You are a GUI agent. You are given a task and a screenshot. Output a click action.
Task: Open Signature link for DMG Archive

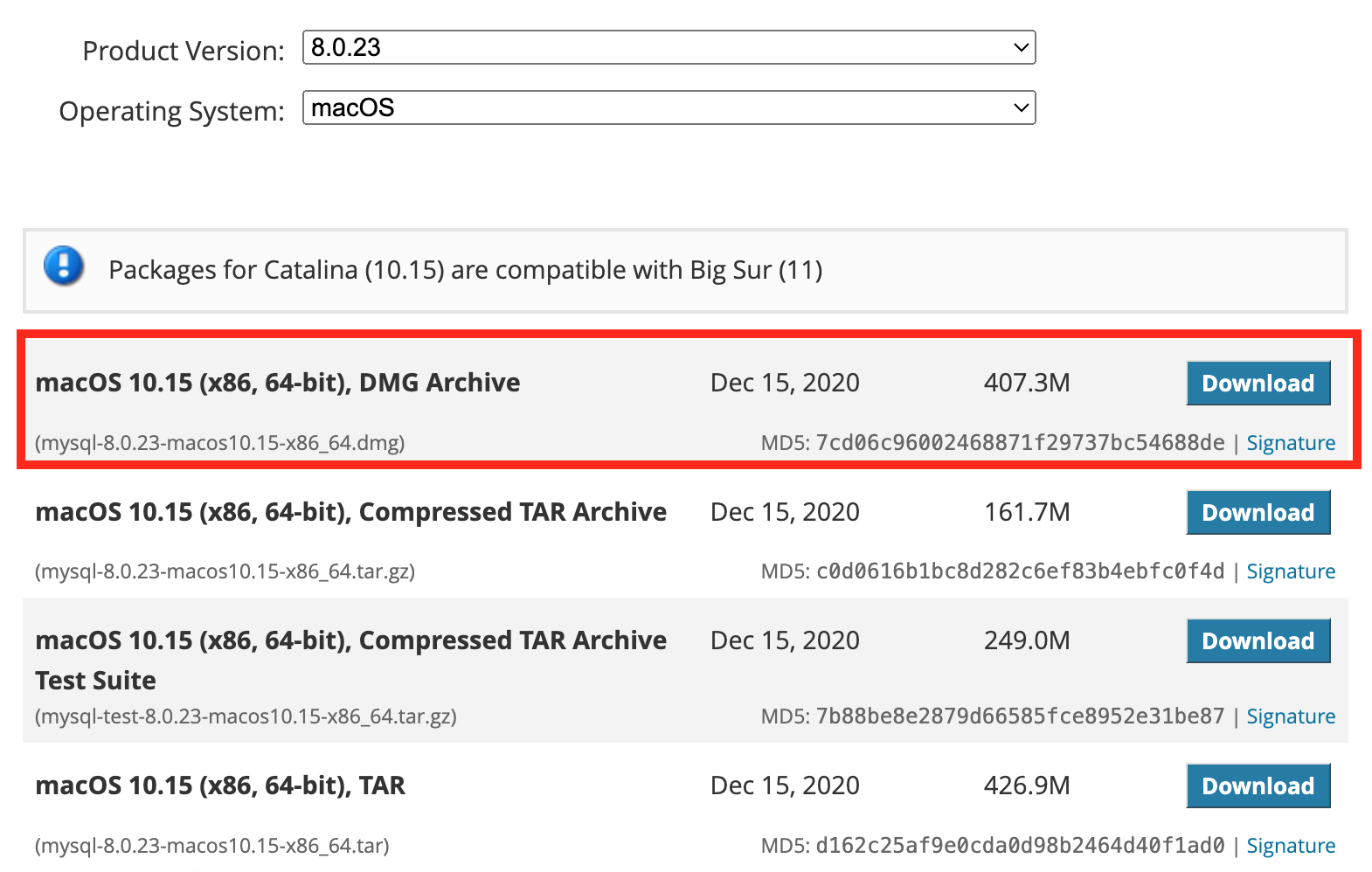coord(1291,443)
